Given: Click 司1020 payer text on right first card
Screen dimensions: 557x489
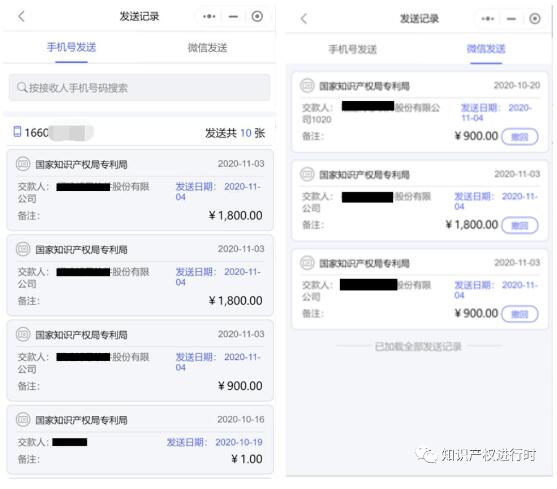Looking at the screenshot, I should [317, 119].
